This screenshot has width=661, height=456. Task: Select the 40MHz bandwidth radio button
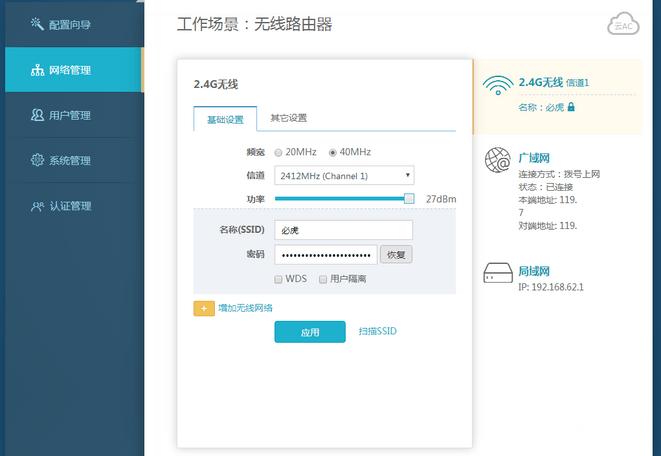pyautogui.click(x=333, y=153)
